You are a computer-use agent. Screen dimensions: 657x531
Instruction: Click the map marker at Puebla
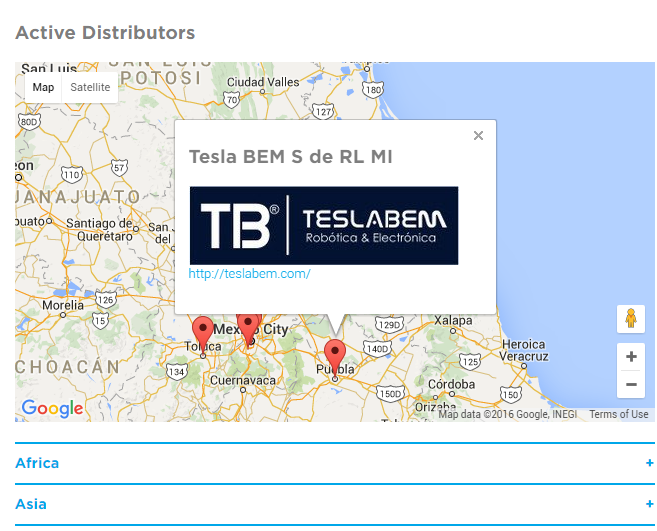click(x=335, y=357)
